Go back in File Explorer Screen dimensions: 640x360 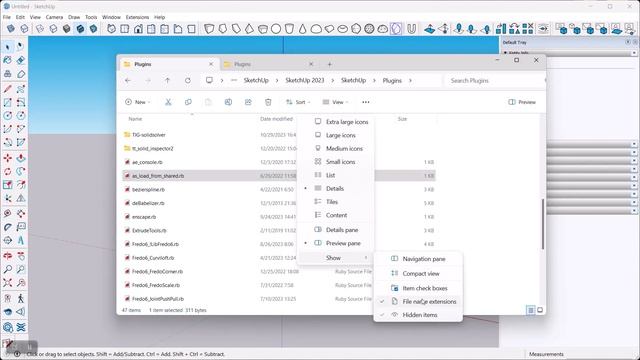(128, 80)
